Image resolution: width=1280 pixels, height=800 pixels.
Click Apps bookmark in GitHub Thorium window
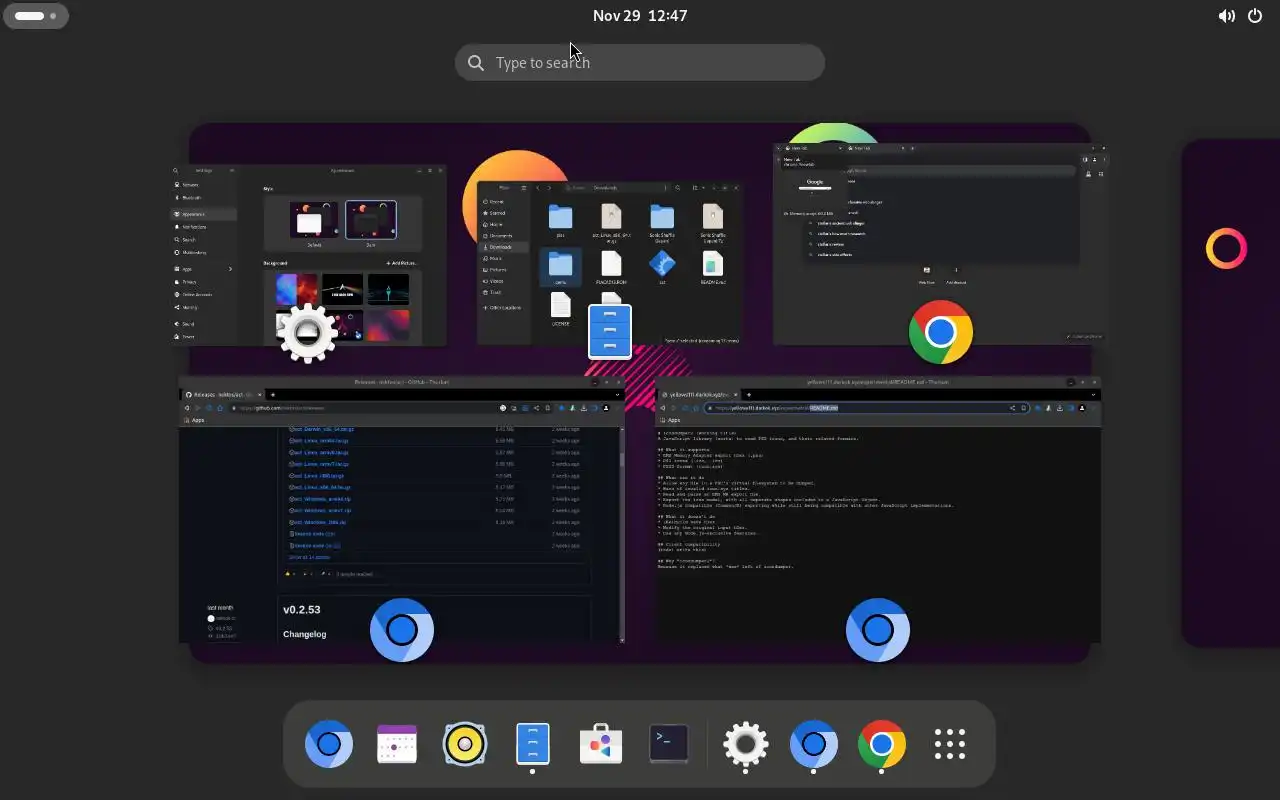click(x=196, y=420)
